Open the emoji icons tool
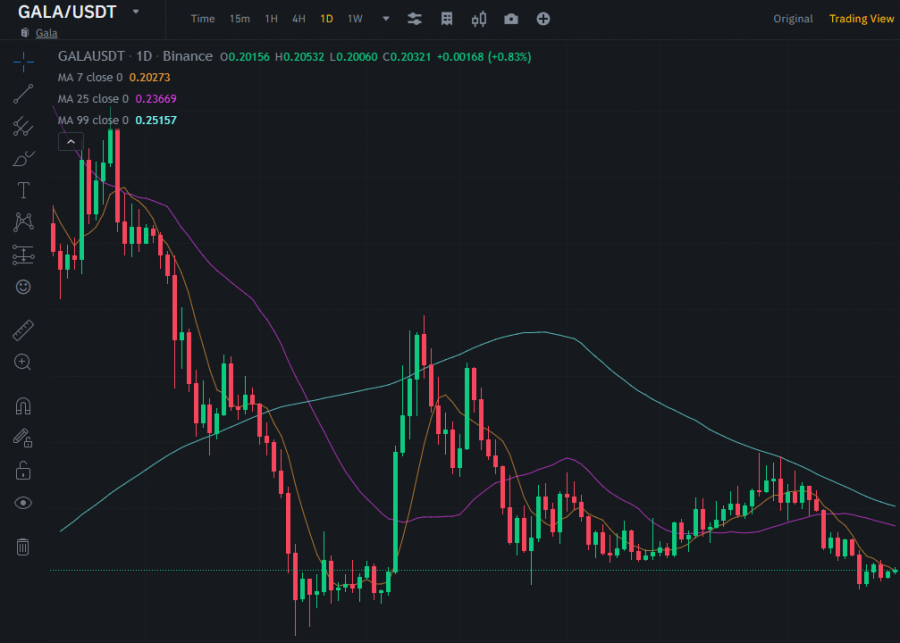The width and height of the screenshot is (900, 643). coord(23,286)
